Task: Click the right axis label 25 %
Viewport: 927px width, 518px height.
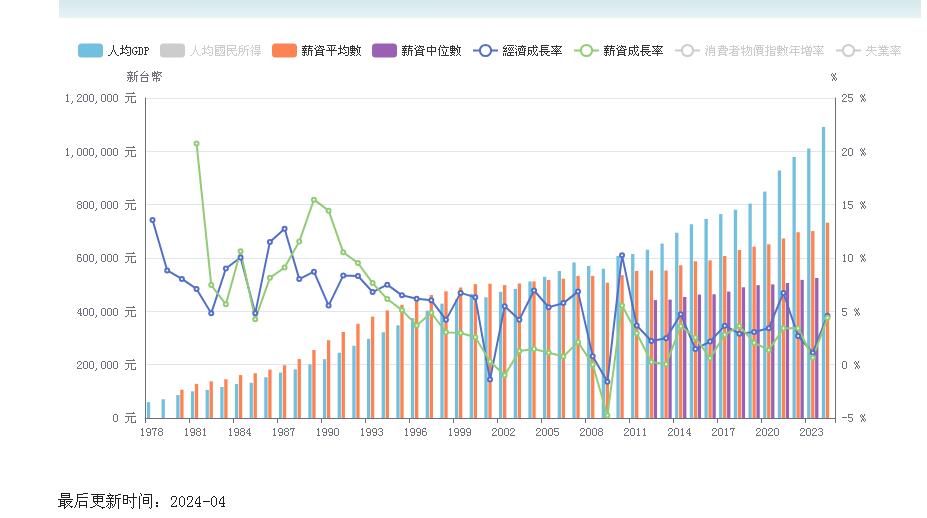Action: pos(854,98)
